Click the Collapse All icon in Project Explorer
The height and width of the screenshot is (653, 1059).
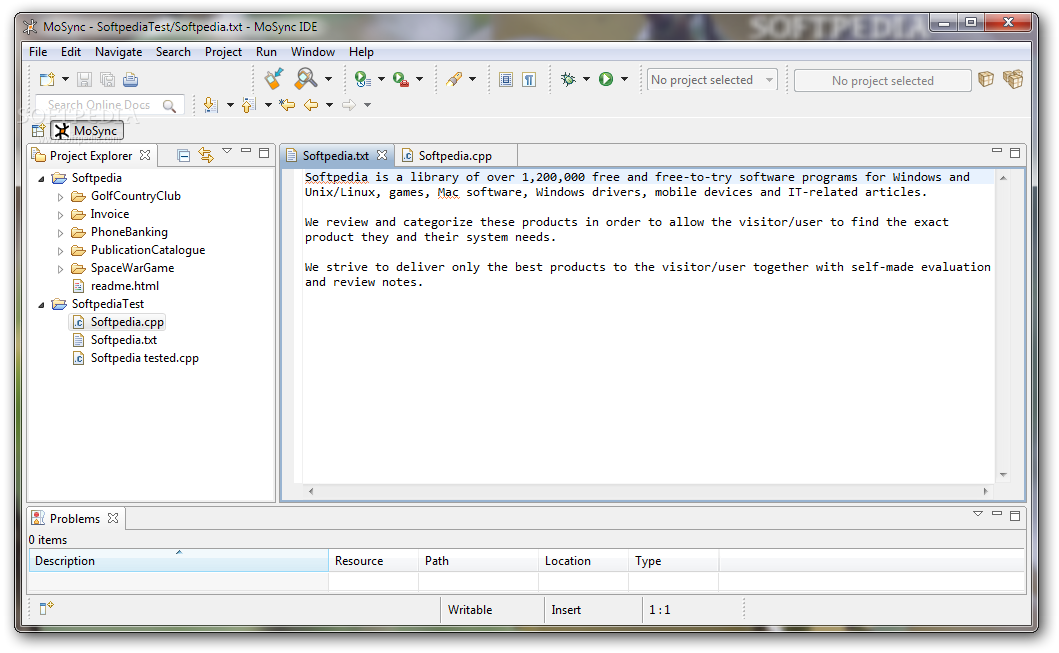tap(183, 156)
